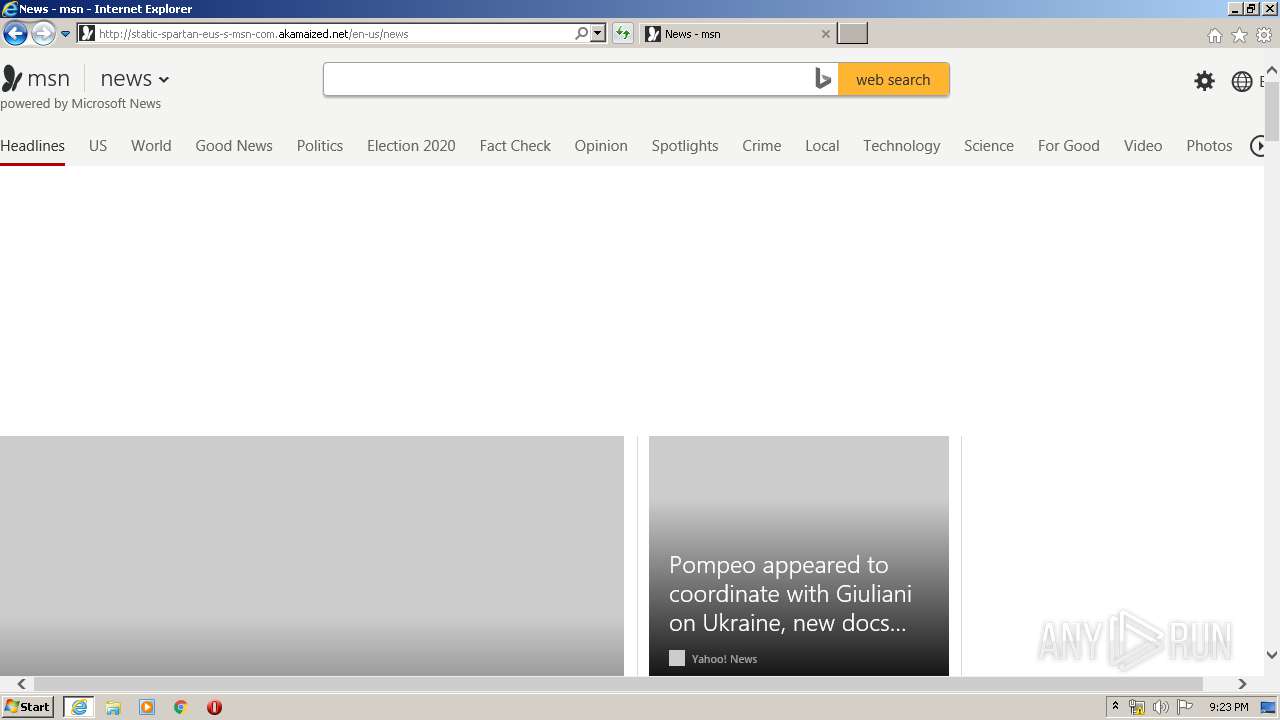Click the language globe icon

coord(1242,81)
